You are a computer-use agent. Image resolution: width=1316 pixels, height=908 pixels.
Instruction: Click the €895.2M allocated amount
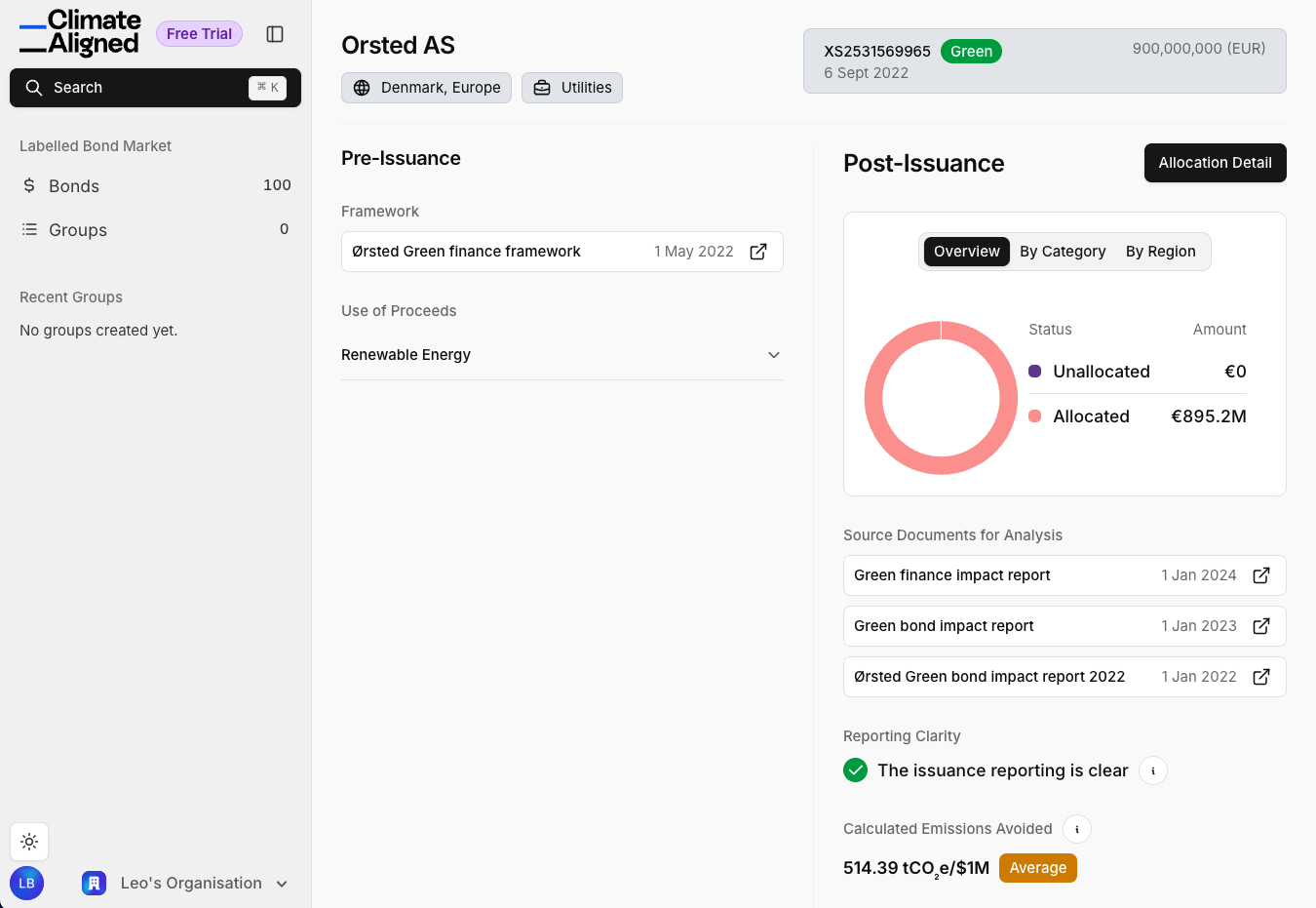coord(1209,416)
